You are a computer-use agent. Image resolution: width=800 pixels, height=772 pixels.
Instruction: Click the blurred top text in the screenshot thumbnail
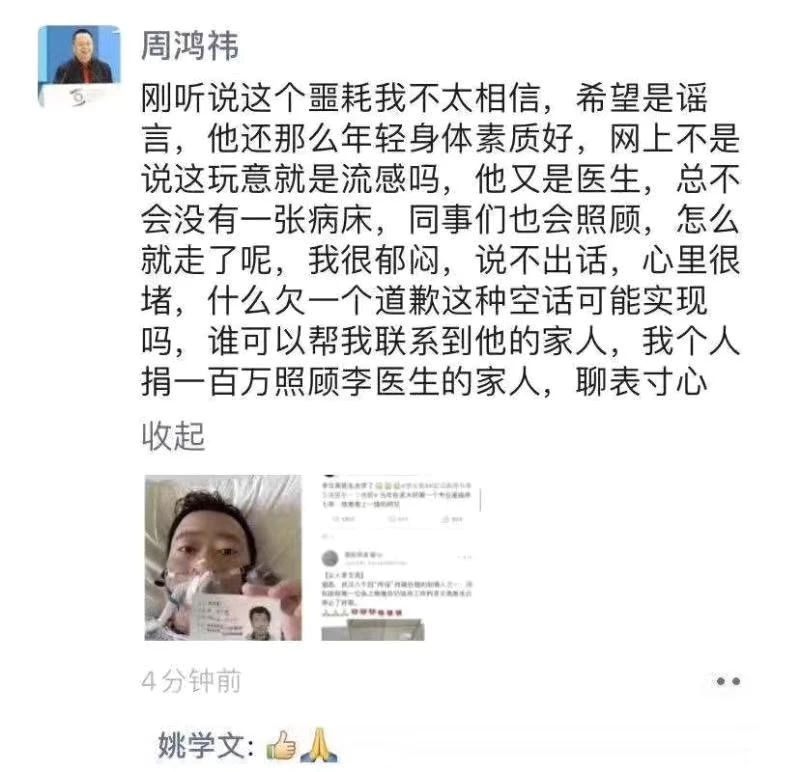pos(397,493)
